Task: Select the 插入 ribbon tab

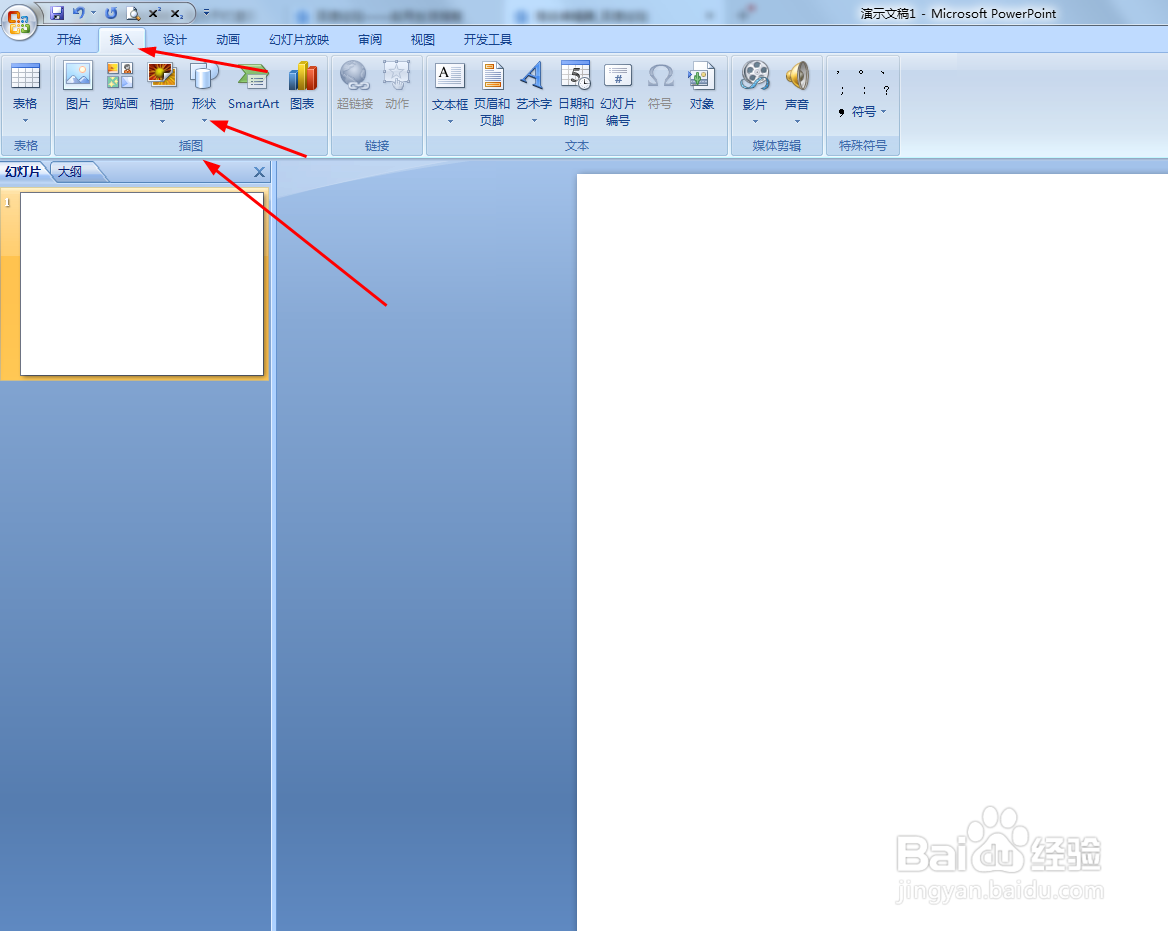Action: tap(121, 39)
